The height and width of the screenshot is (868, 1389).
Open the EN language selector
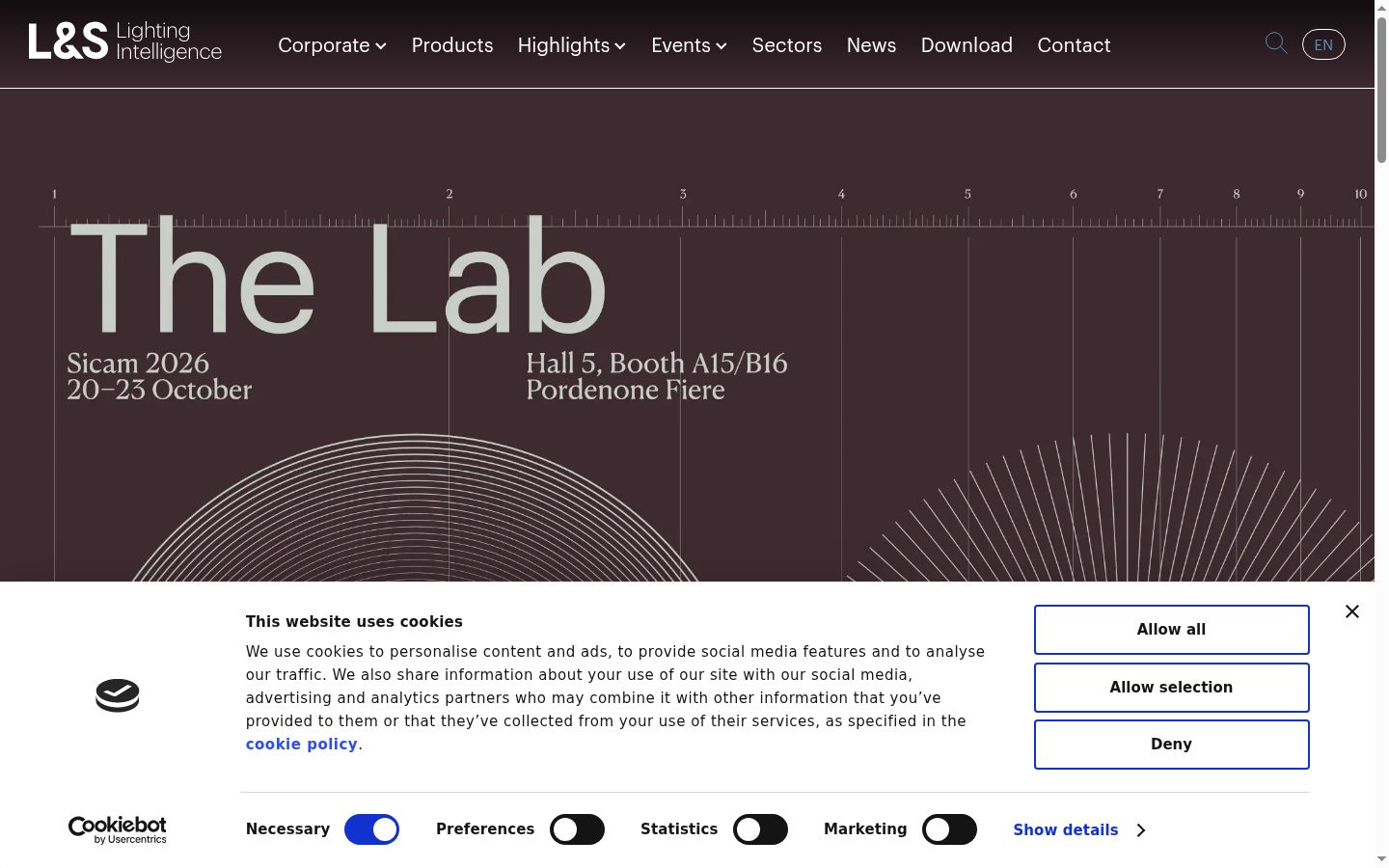[1323, 44]
